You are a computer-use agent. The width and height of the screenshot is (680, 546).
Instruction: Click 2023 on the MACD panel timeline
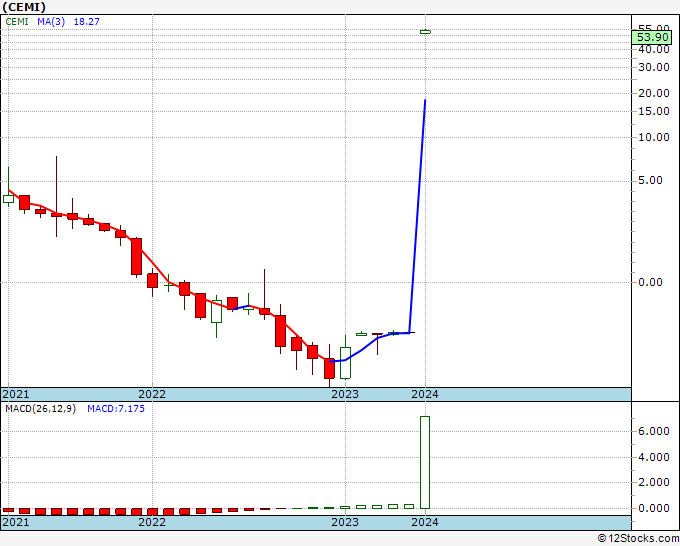(345, 522)
